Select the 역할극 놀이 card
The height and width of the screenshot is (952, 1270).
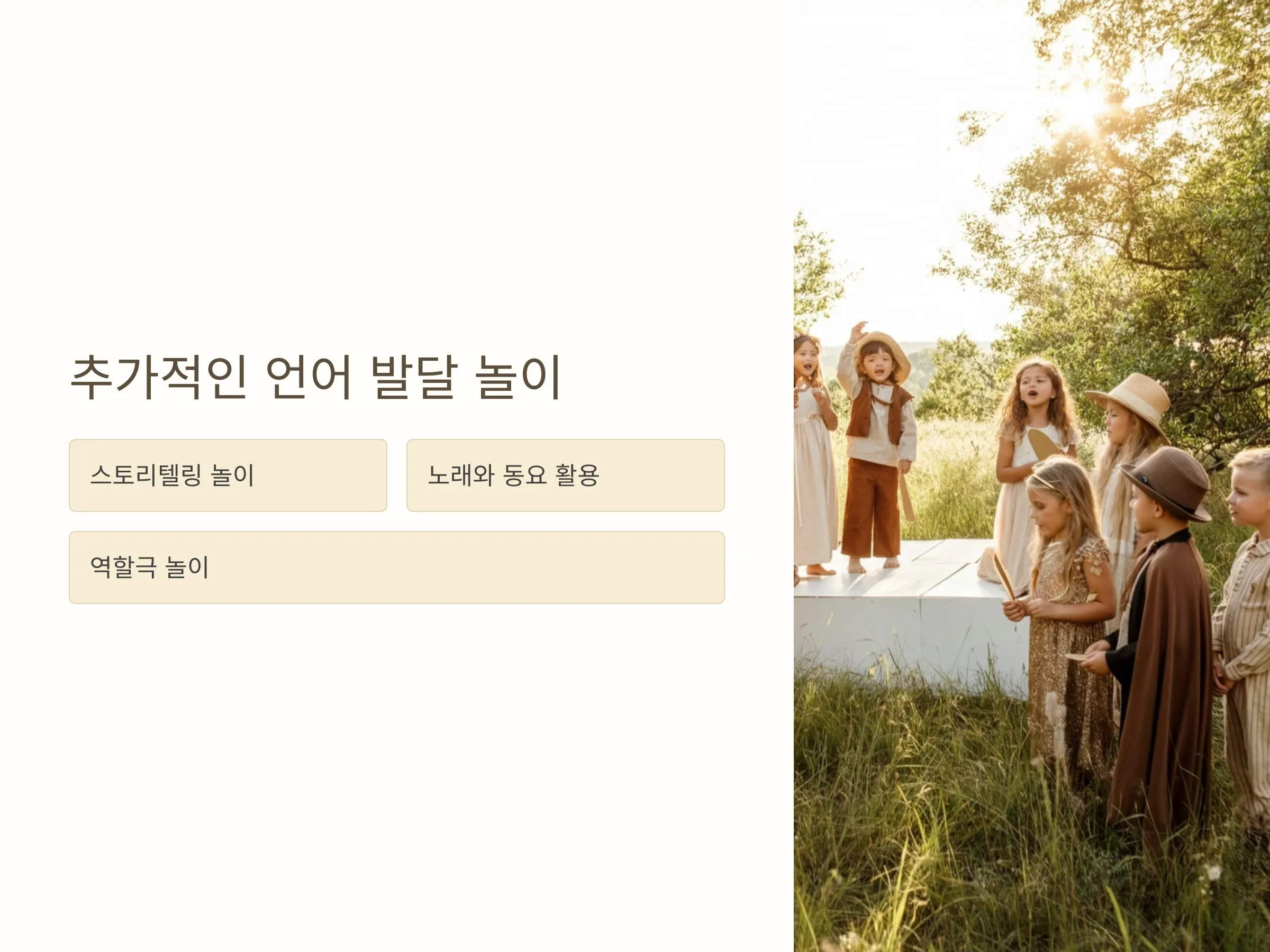click(397, 567)
